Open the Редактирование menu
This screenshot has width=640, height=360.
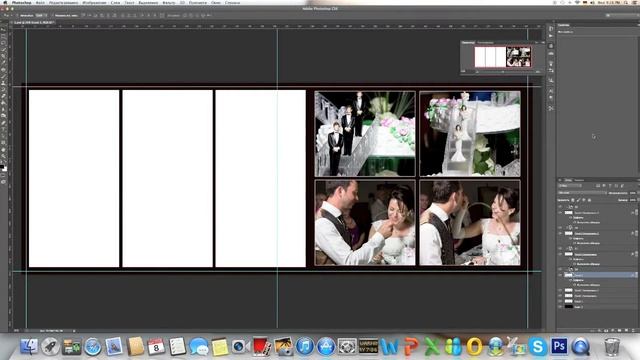pyautogui.click(x=63, y=2)
